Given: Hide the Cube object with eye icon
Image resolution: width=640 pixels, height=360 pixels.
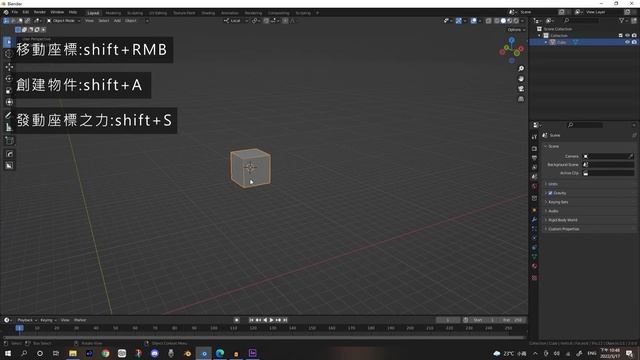Looking at the screenshot, I should [x=627, y=42].
